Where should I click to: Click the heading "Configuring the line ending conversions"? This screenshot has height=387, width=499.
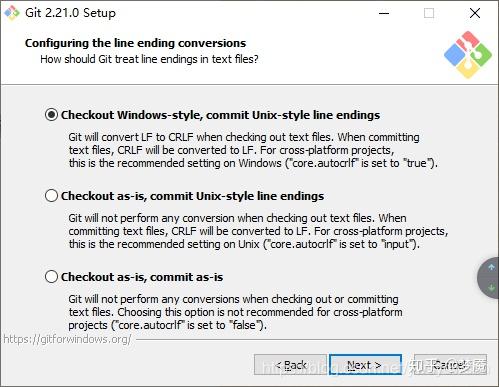click(x=135, y=43)
